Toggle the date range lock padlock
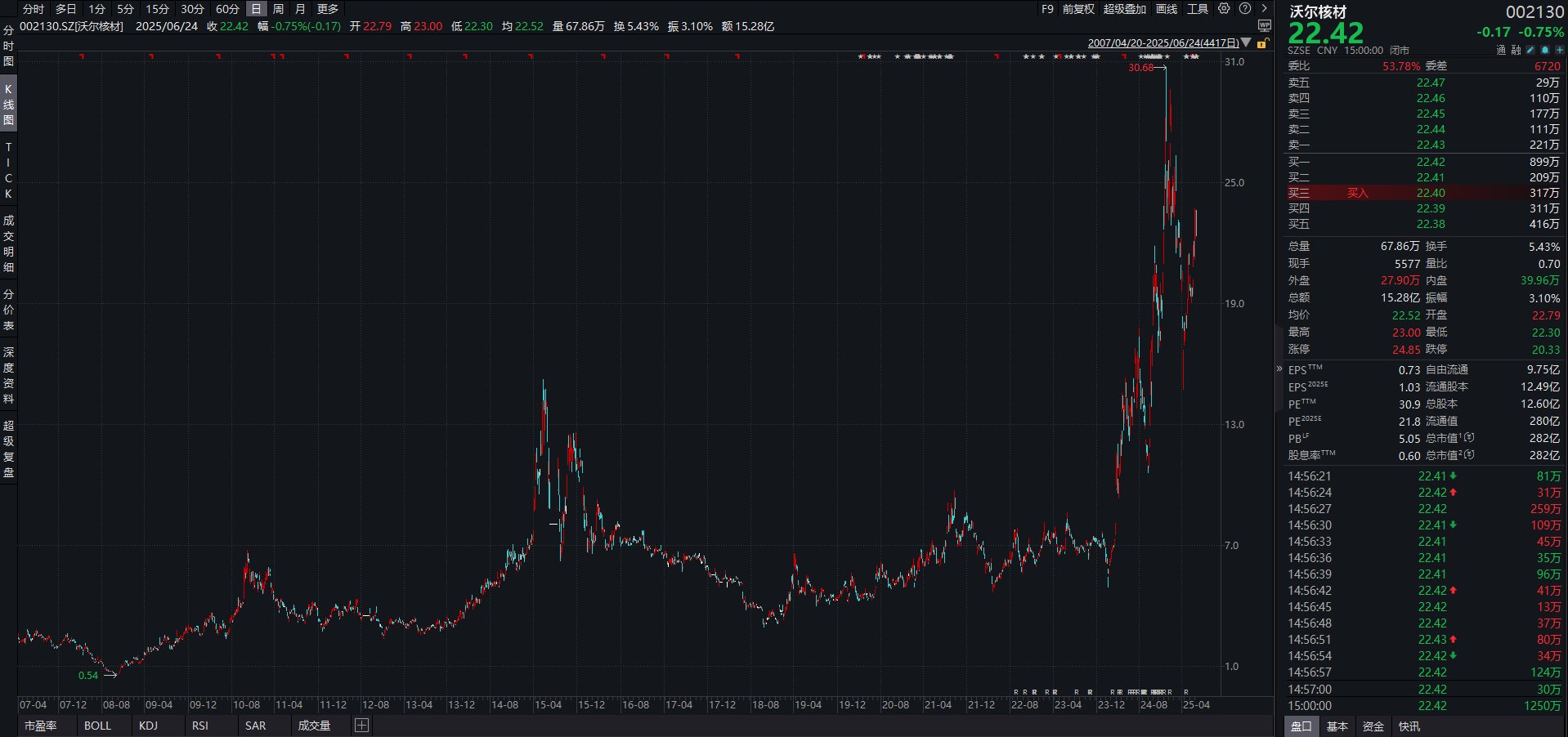The image size is (1568, 737). point(1261,42)
